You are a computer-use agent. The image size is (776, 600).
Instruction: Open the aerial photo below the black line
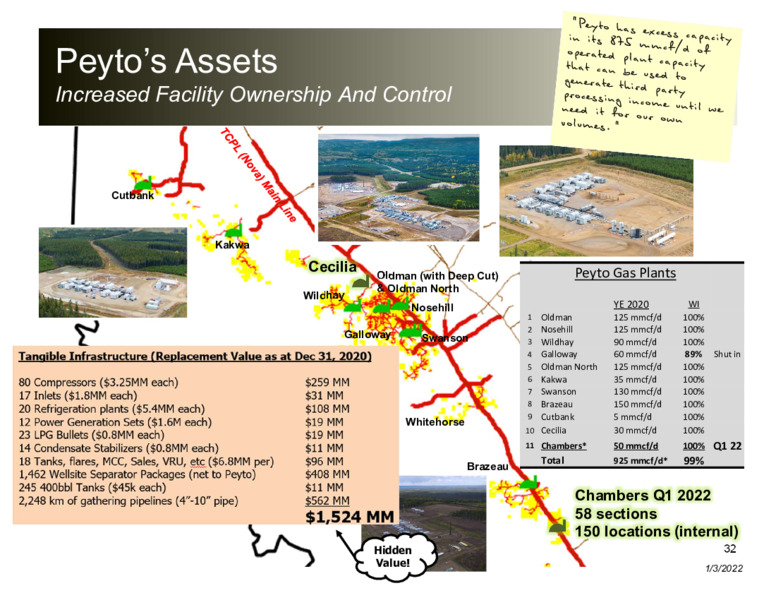(113, 272)
